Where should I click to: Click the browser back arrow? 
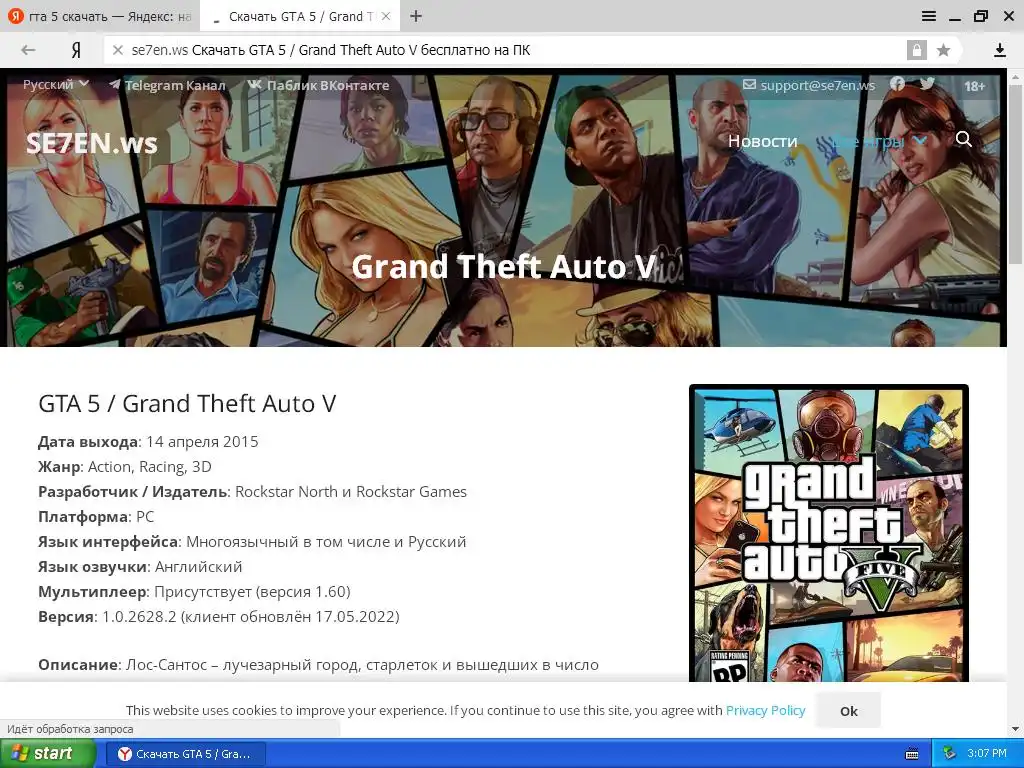27,50
